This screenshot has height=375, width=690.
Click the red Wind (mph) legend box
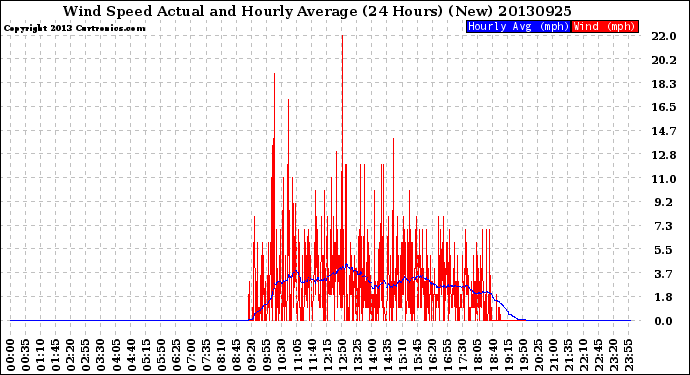(x=605, y=26)
